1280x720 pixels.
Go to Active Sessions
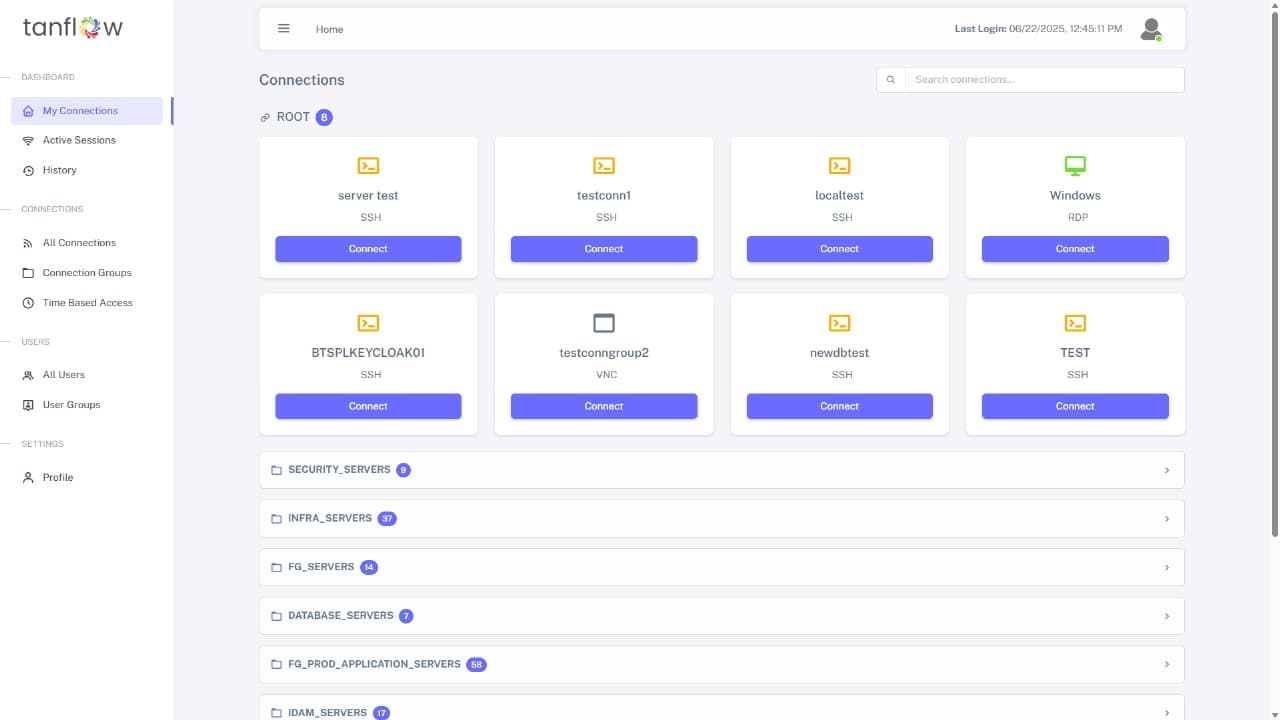click(87, 140)
